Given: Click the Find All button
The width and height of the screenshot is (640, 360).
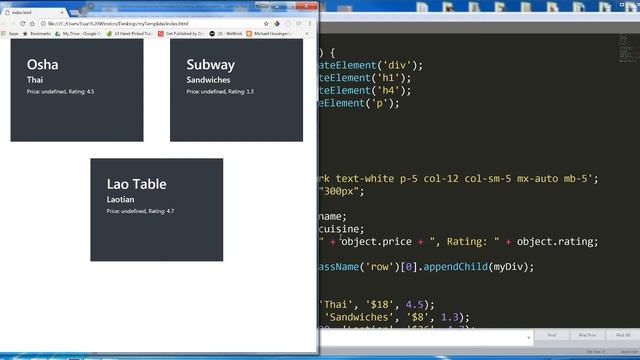Looking at the screenshot, I should click(623, 335).
